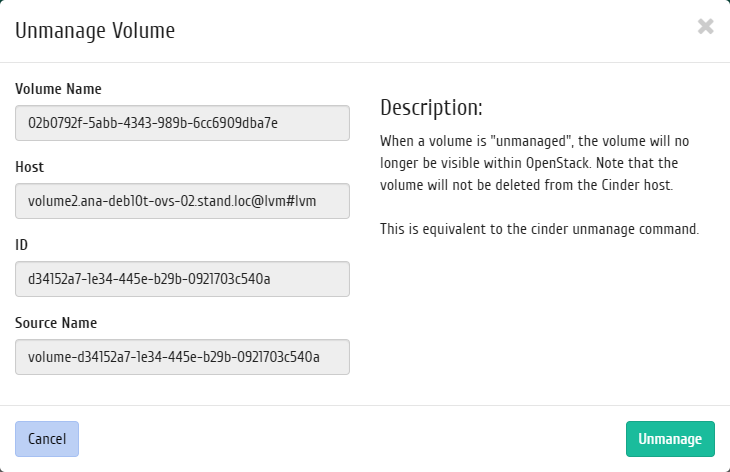Click the words "When a volume is"
The width and height of the screenshot is (730, 472).
click(x=433, y=141)
